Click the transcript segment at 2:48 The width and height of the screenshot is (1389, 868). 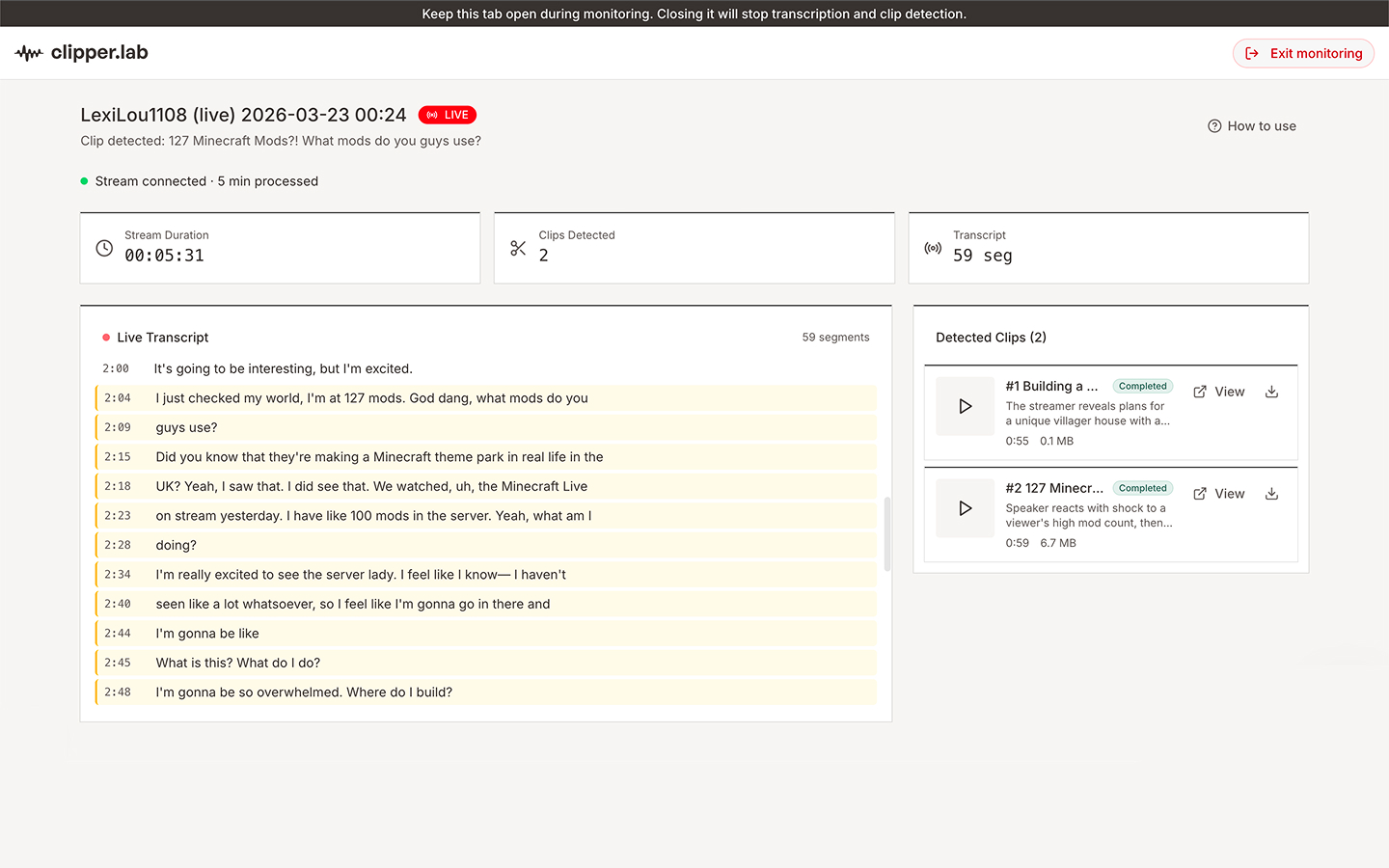(304, 692)
